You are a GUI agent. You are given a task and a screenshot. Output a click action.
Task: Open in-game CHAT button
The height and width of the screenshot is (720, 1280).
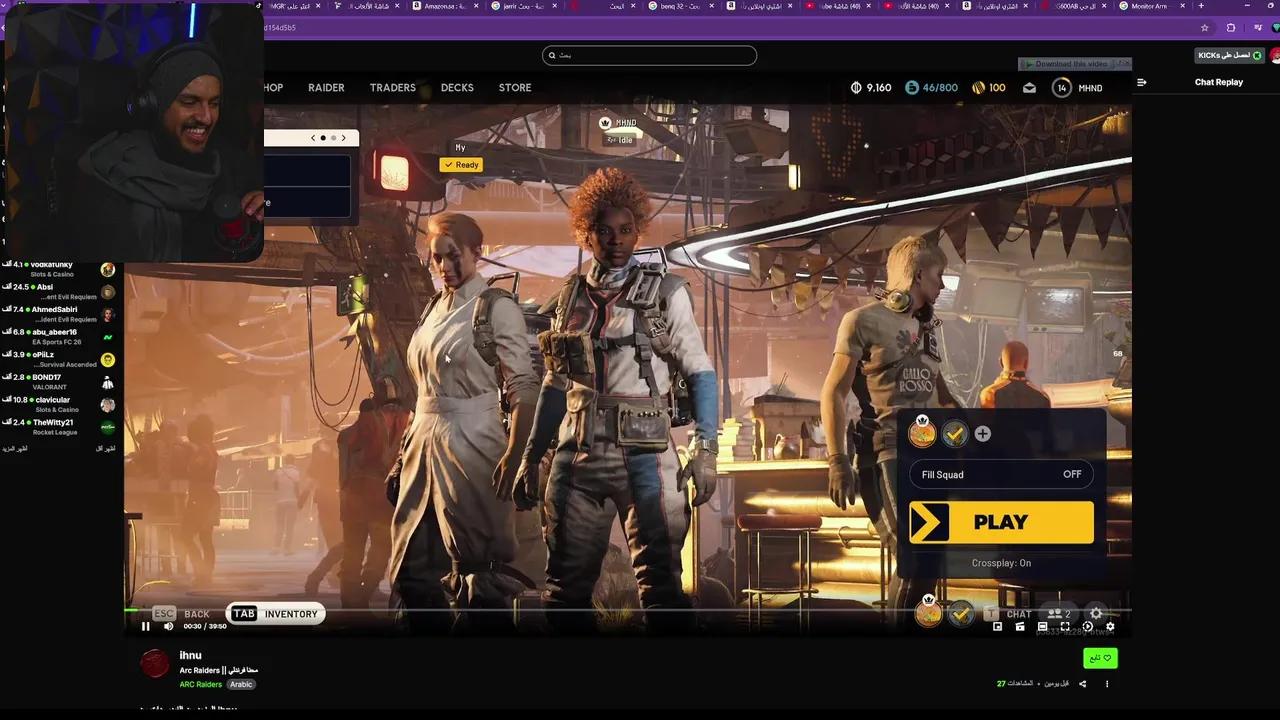point(1008,614)
